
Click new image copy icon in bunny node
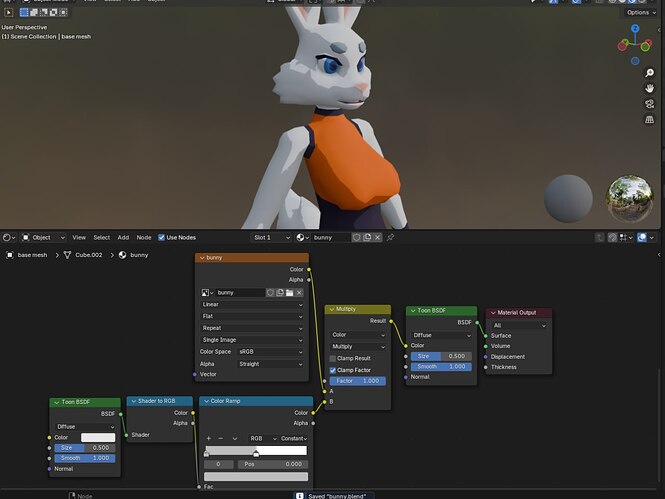pos(280,293)
